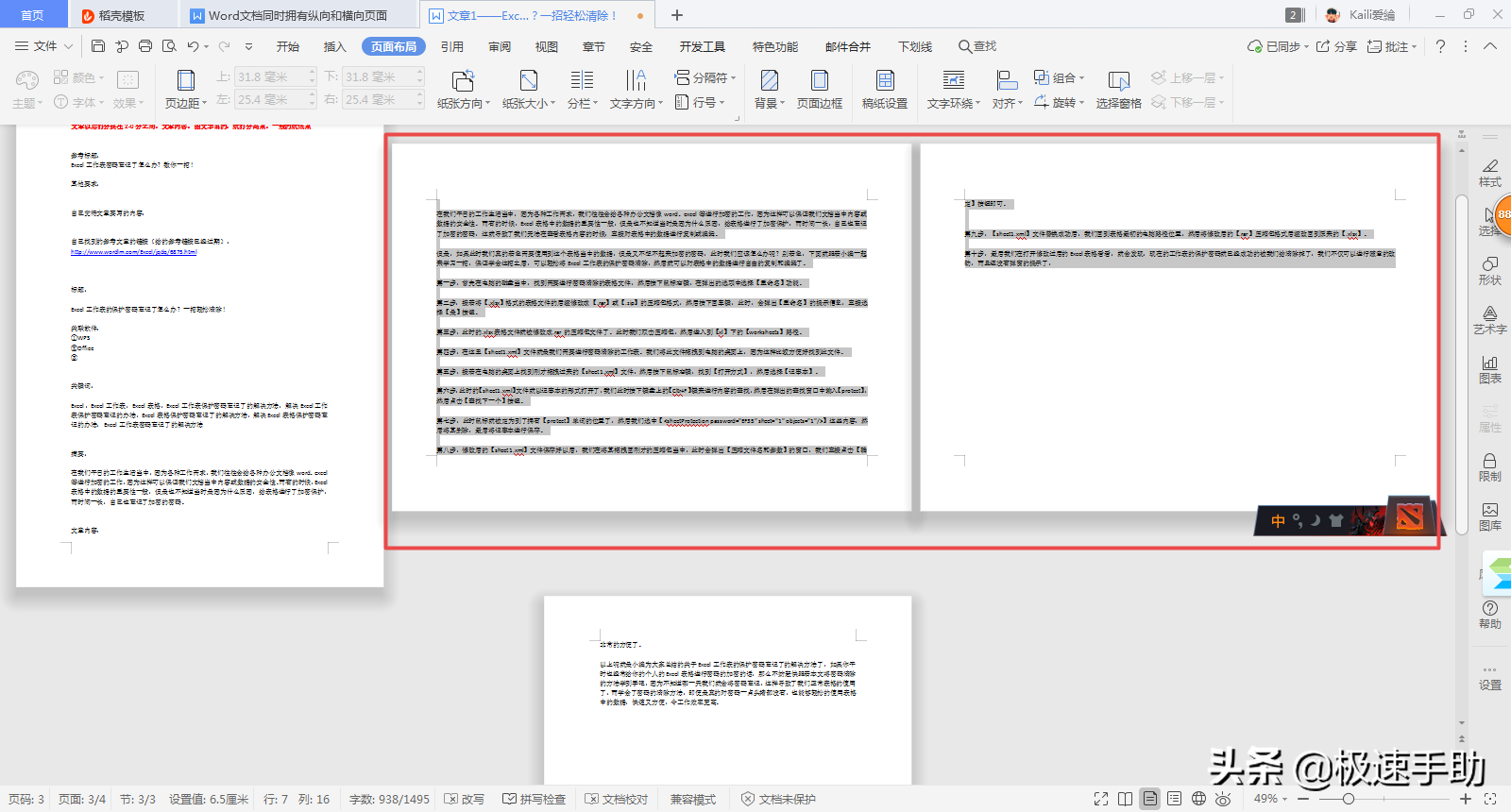Open the 形状 shapes sidebar panel

point(1490,271)
